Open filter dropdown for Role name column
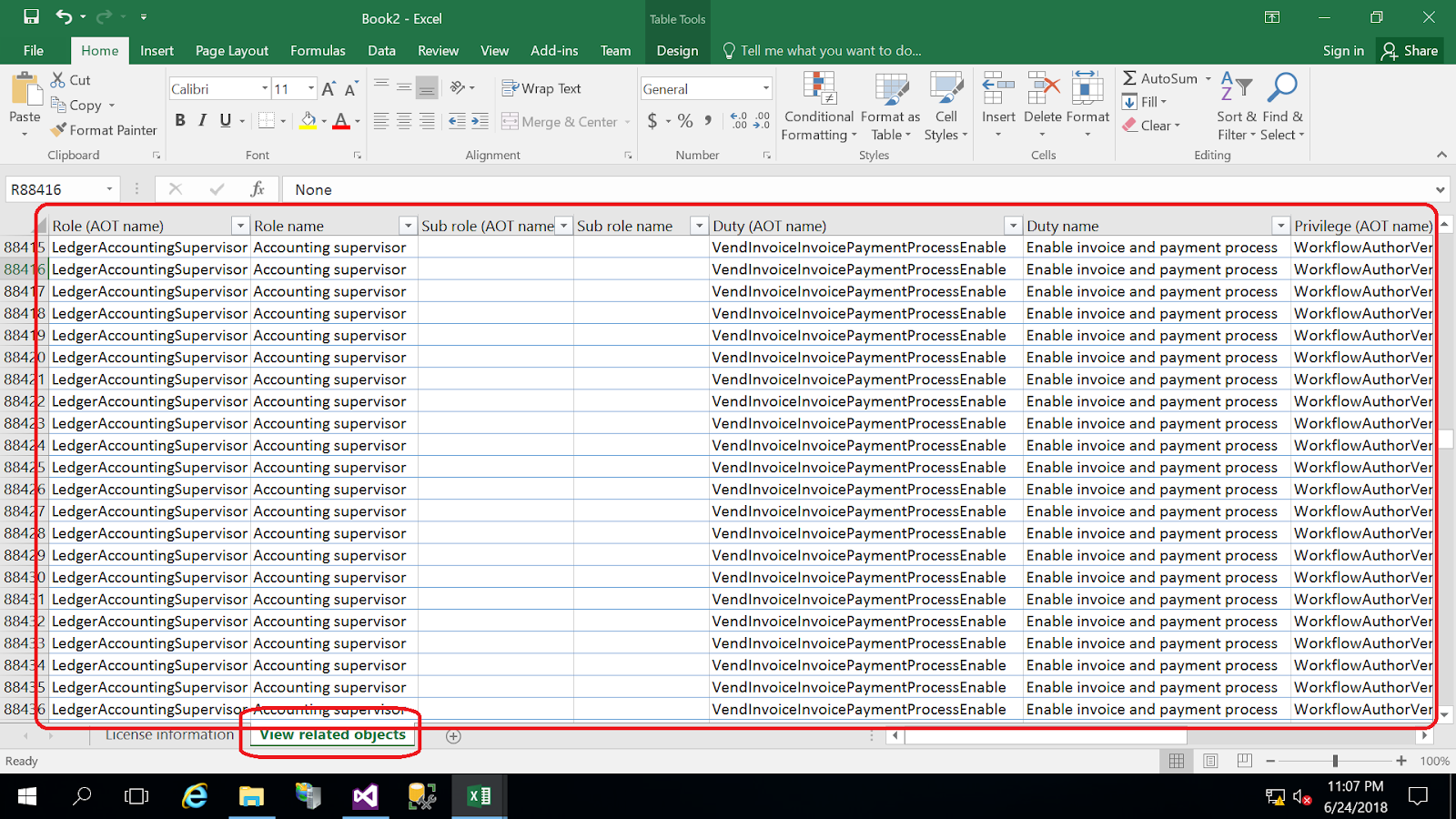The height and width of the screenshot is (819, 1456). click(408, 226)
